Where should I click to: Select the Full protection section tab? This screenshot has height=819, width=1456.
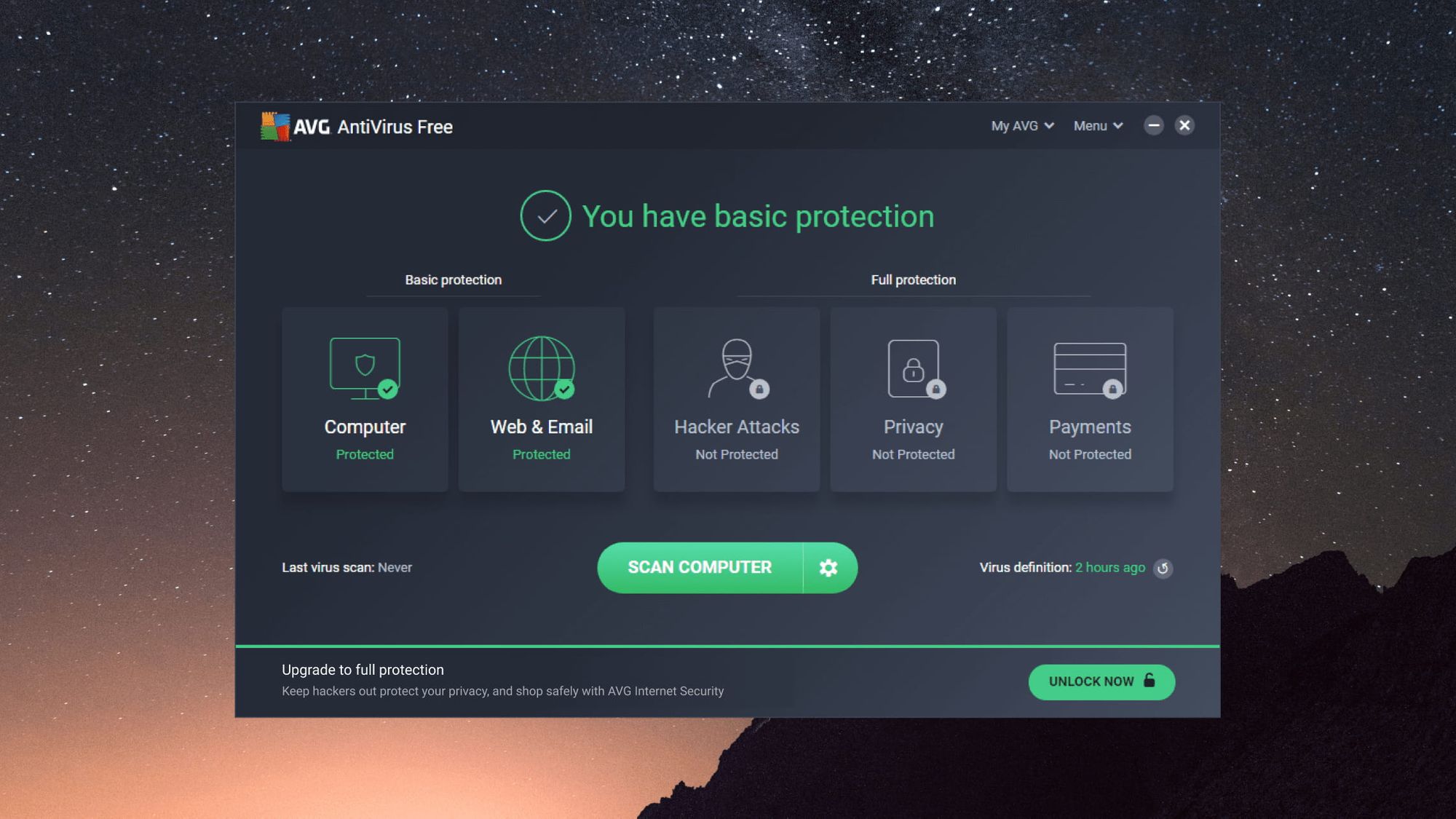[x=912, y=280]
